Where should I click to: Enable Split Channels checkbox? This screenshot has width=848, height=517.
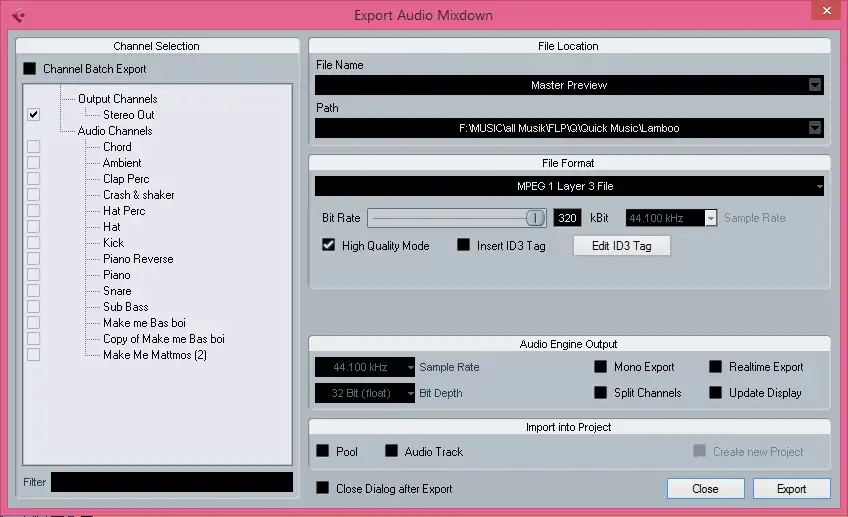(x=600, y=393)
